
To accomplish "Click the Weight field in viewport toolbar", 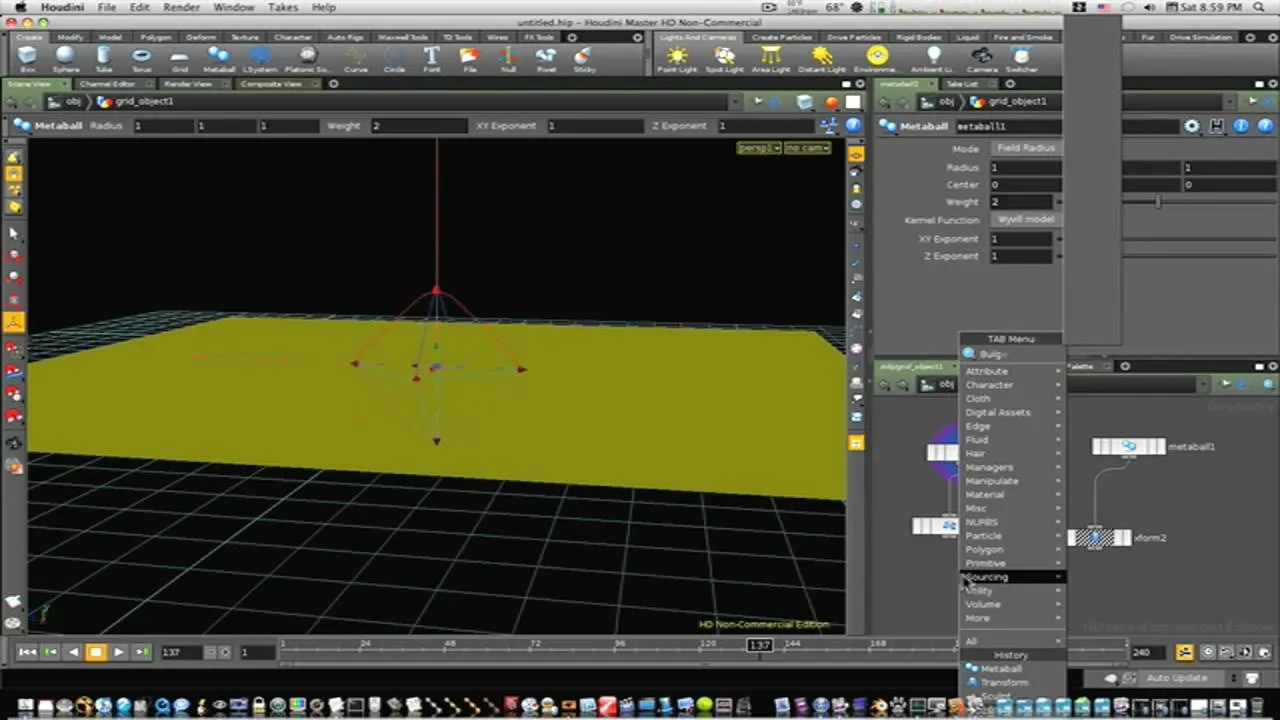I will [418, 126].
